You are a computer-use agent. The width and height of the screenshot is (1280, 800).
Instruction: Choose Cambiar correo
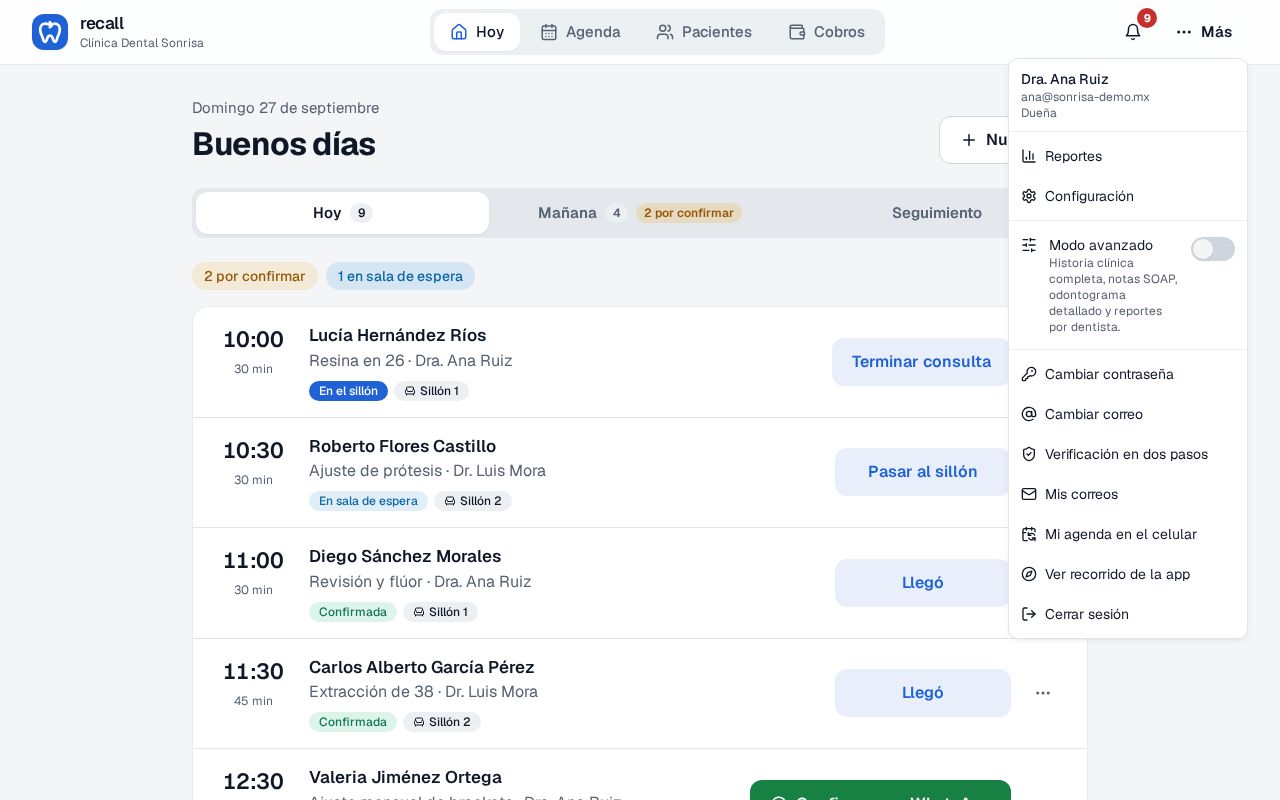tap(1128, 414)
